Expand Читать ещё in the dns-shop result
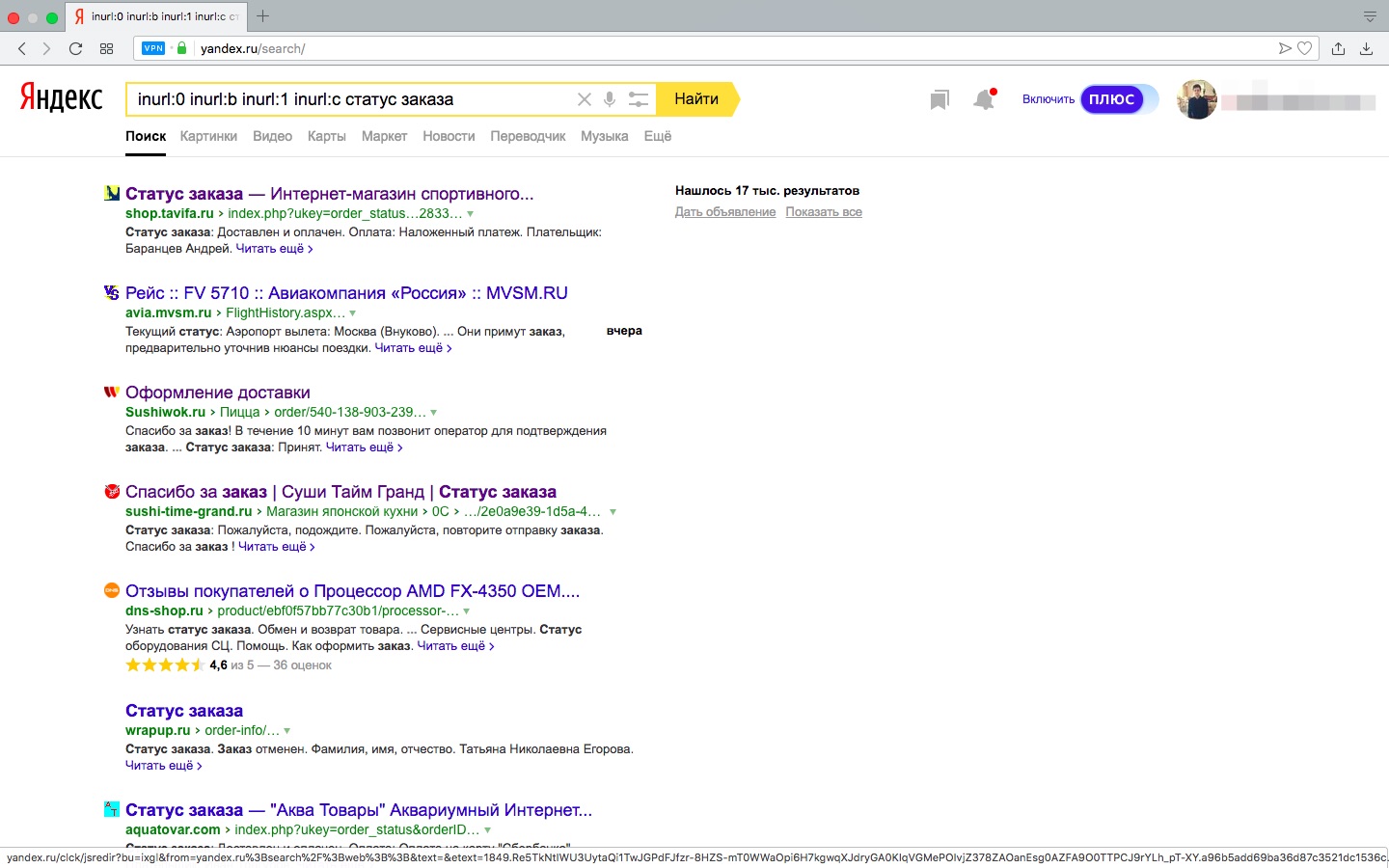This screenshot has height=868, width=1389. (455, 646)
